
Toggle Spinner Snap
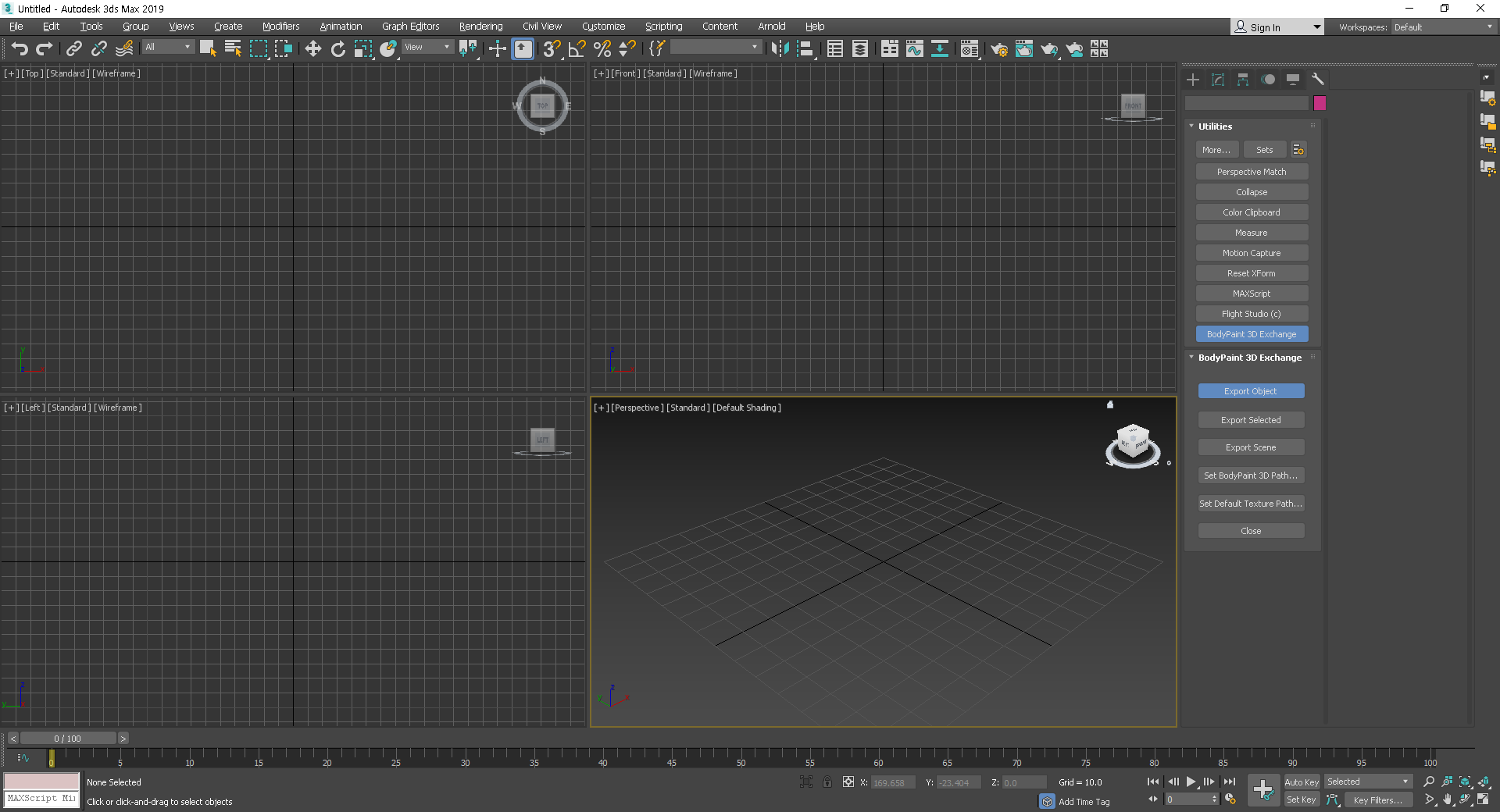point(627,48)
